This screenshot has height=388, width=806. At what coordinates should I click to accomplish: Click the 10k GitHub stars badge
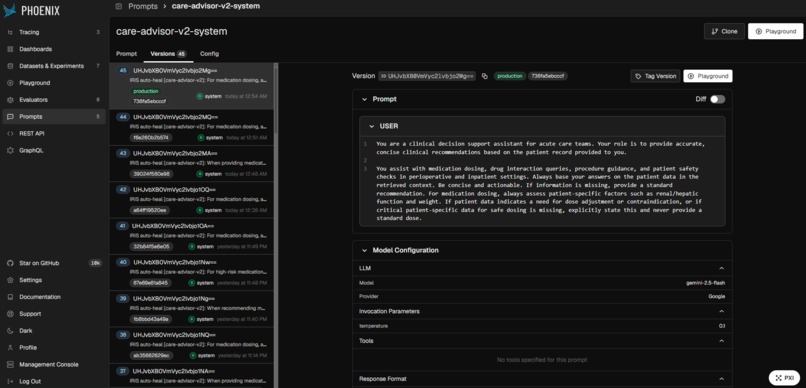95,263
